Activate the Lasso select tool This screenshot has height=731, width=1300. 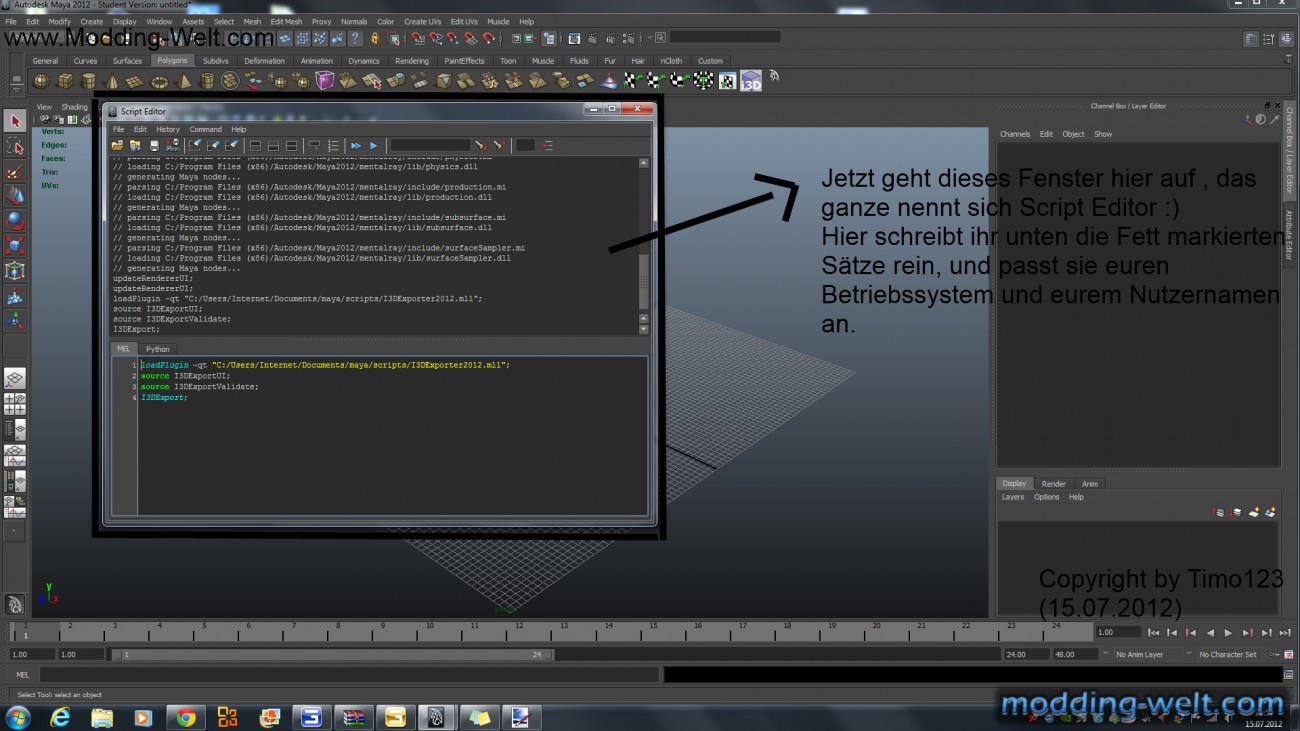pos(15,146)
